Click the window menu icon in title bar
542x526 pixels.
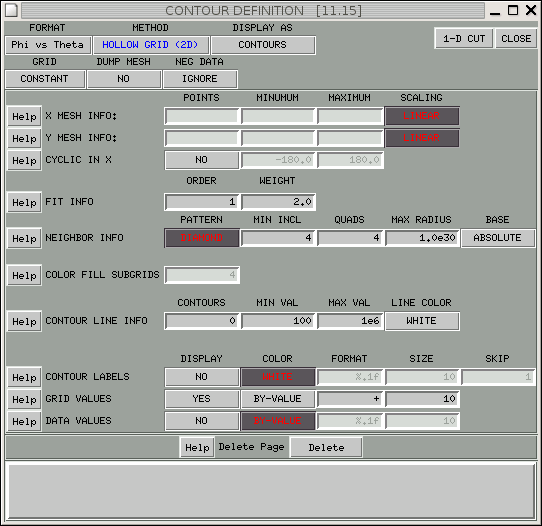click(x=11, y=10)
